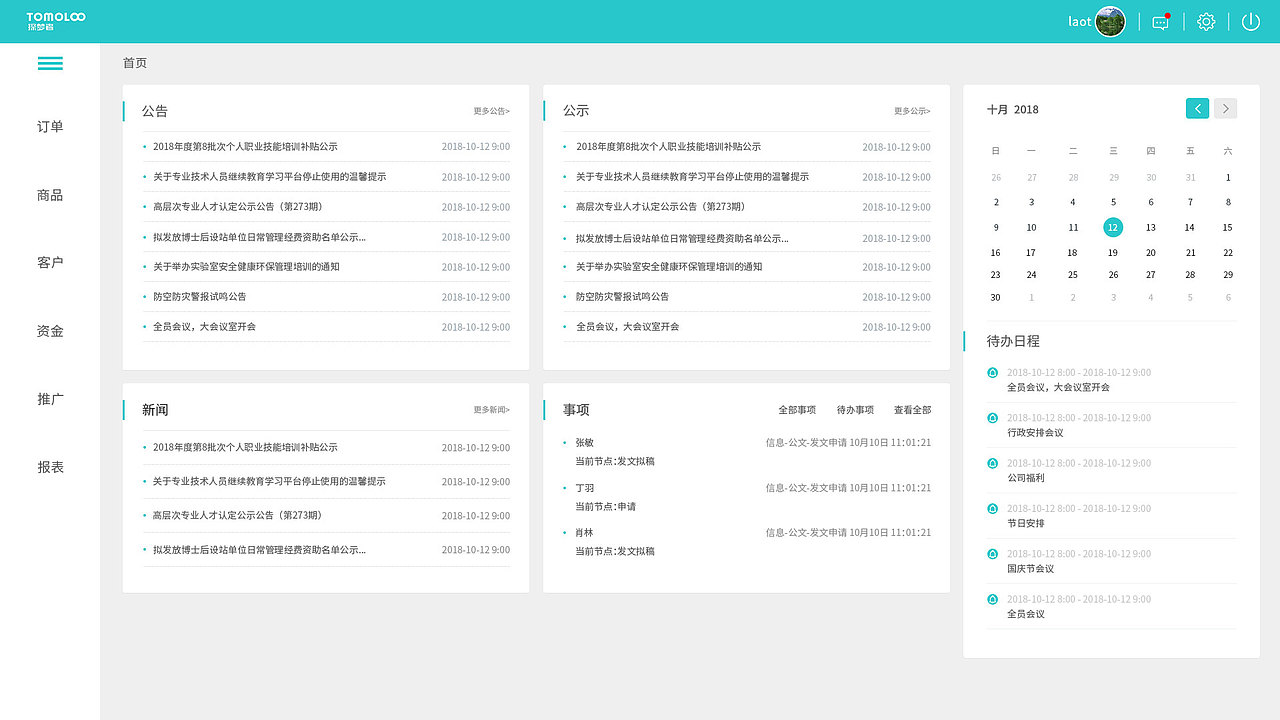This screenshot has width=1280, height=720.
Task: Select calendar date 8
Action: pyautogui.click(x=1228, y=202)
